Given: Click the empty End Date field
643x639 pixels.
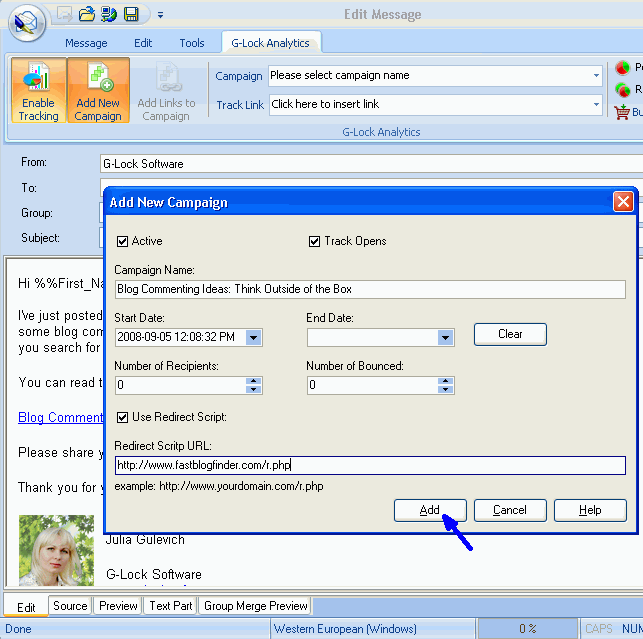Looking at the screenshot, I should click(372, 338).
